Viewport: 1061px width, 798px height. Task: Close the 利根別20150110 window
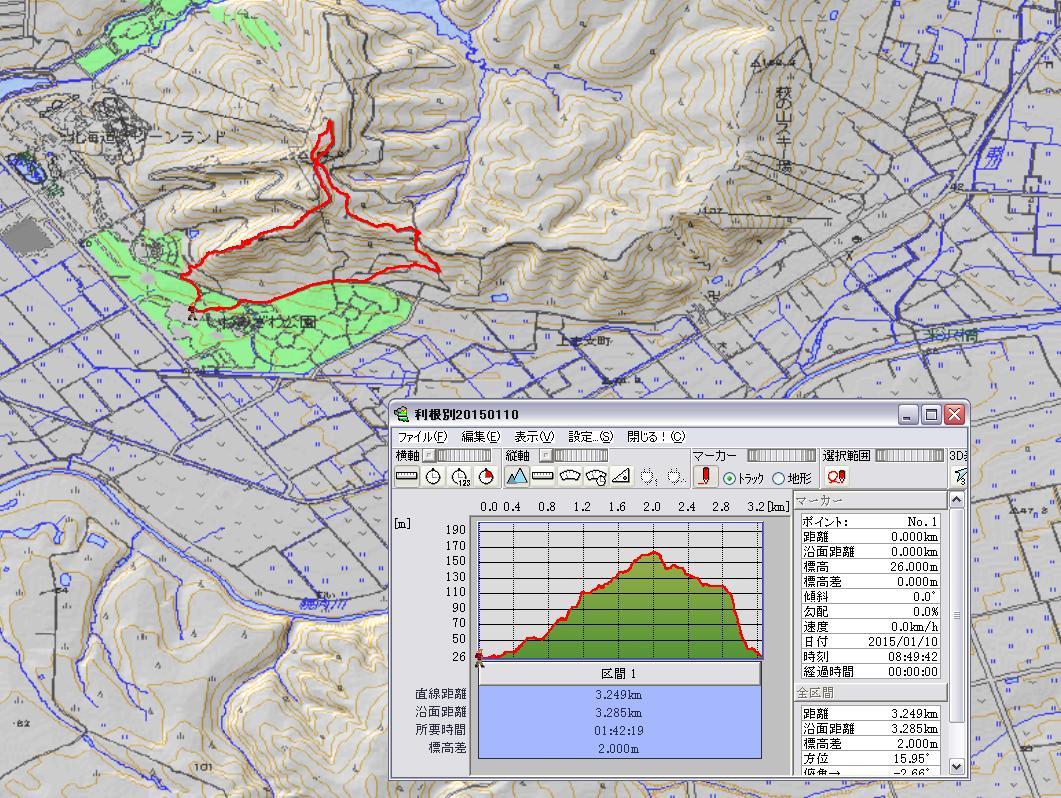click(x=955, y=414)
